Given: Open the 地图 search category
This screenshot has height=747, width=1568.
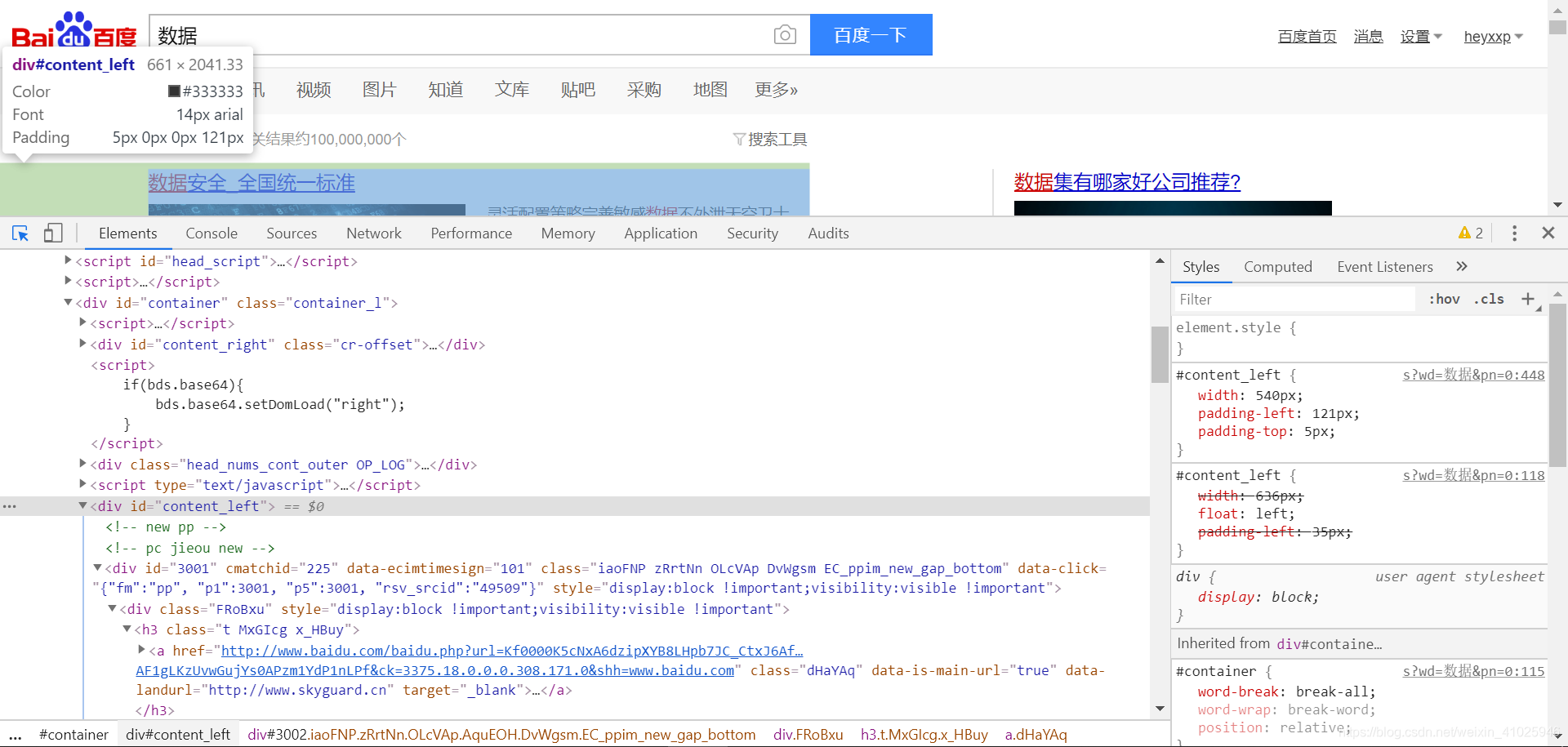Looking at the screenshot, I should (x=710, y=90).
